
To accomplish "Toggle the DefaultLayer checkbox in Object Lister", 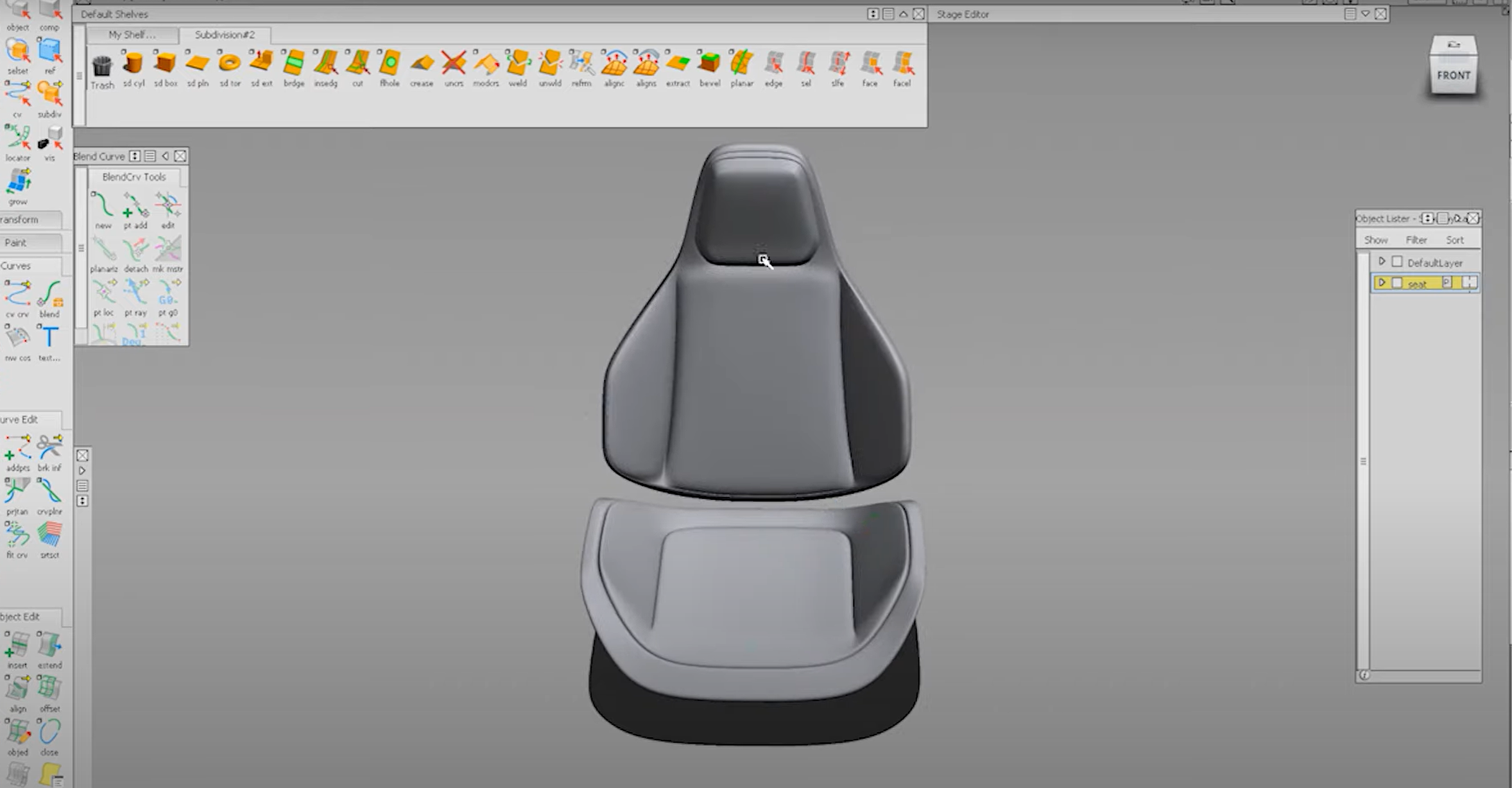I will click(x=1397, y=262).
